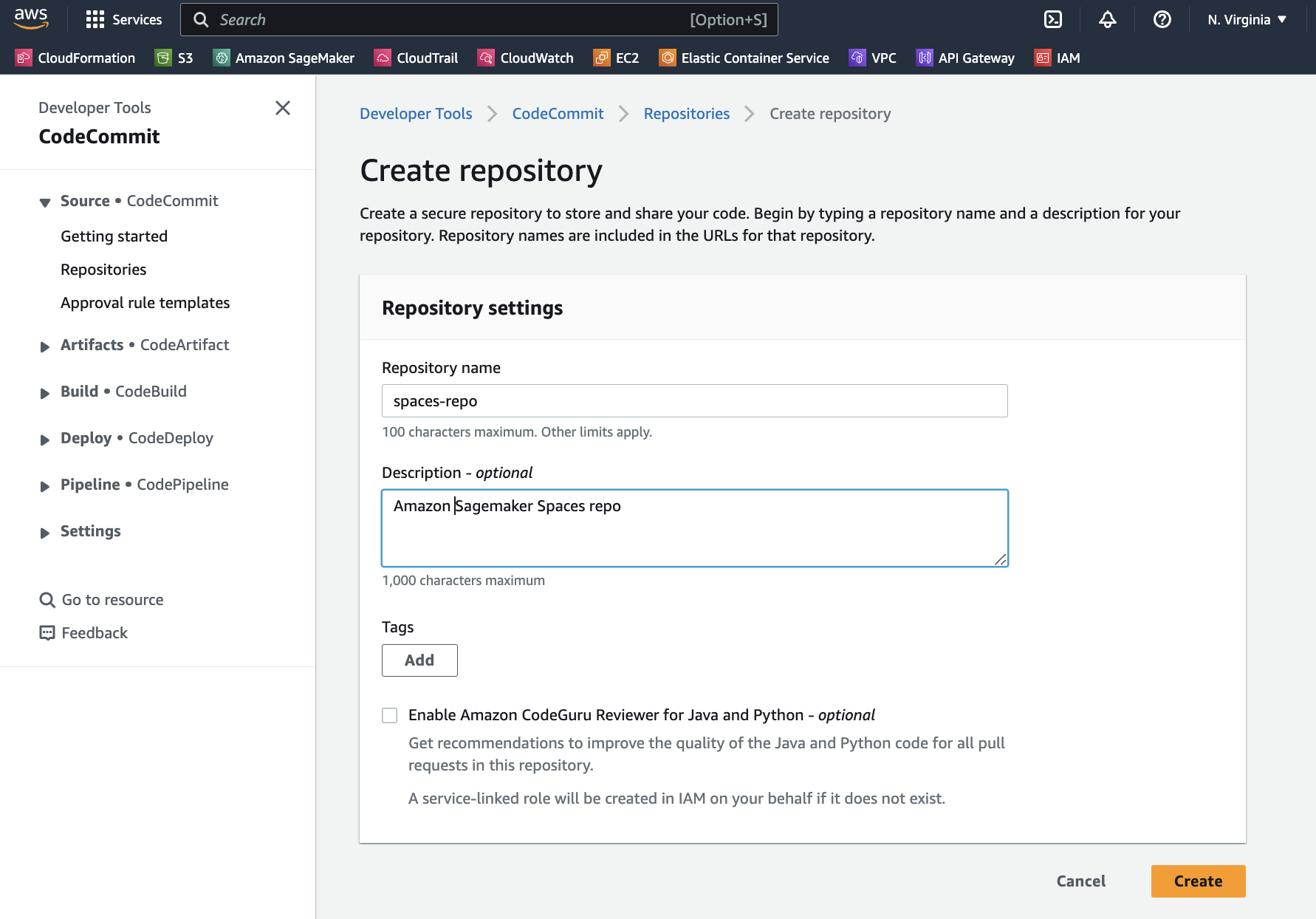Collapse the Source CodeCommit section

click(x=45, y=202)
